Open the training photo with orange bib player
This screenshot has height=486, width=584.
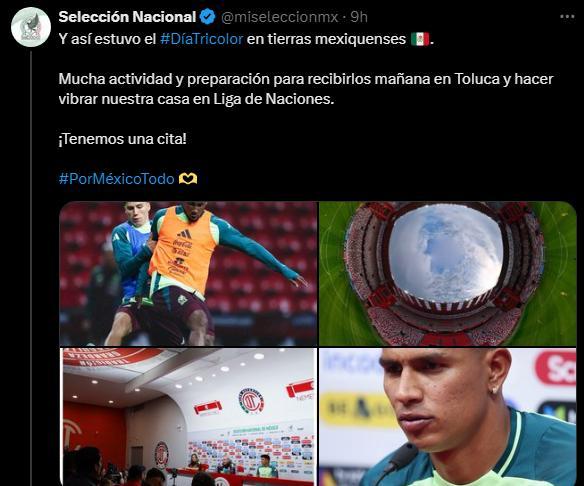point(188,274)
